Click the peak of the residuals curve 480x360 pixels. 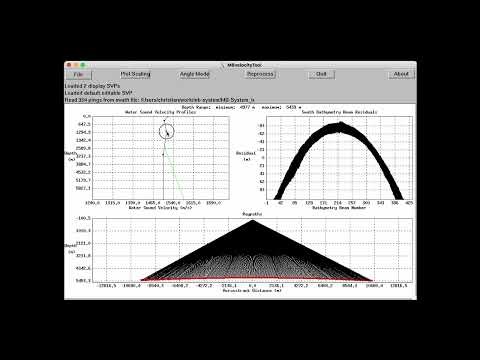(340, 125)
